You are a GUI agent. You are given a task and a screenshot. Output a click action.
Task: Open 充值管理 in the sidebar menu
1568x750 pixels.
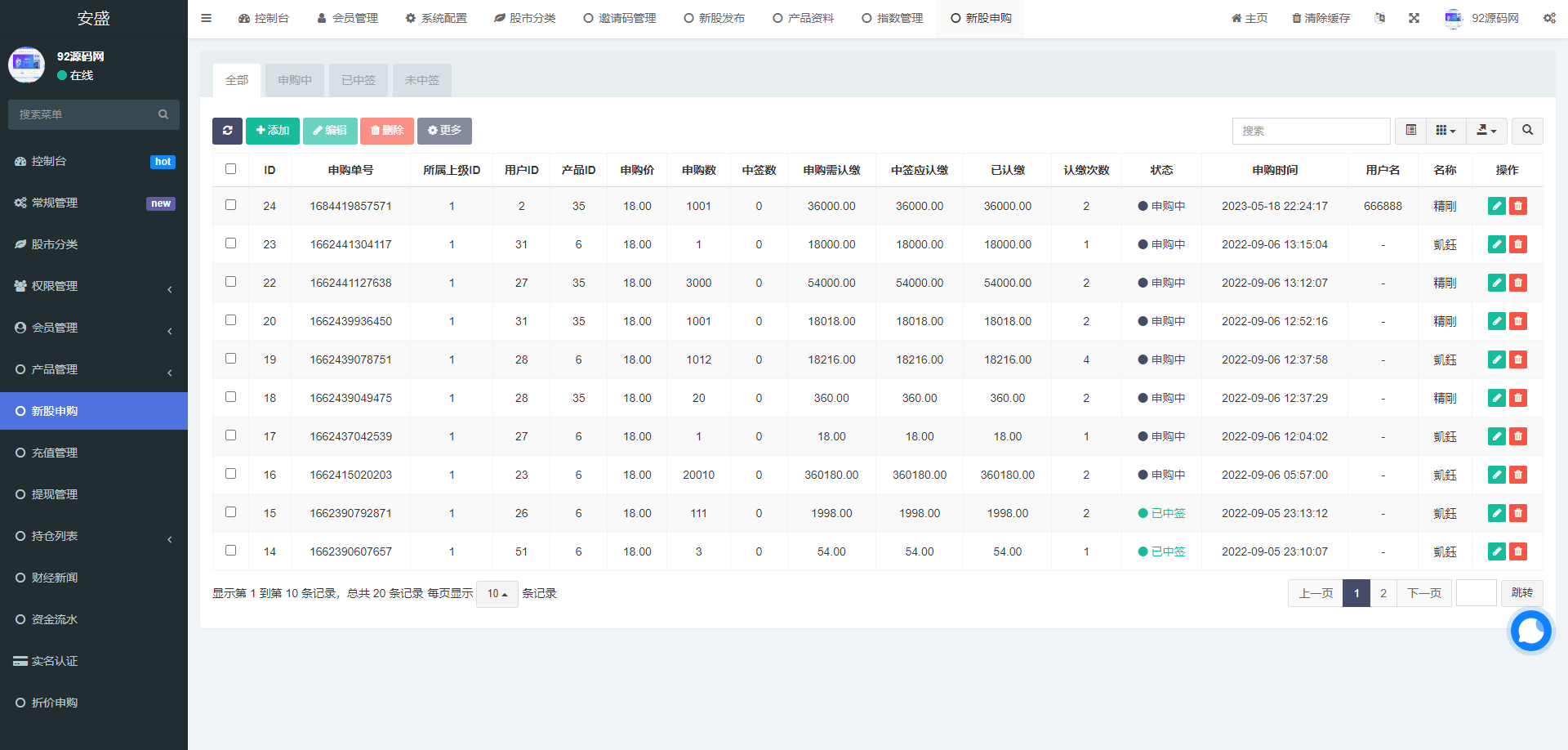(x=55, y=453)
